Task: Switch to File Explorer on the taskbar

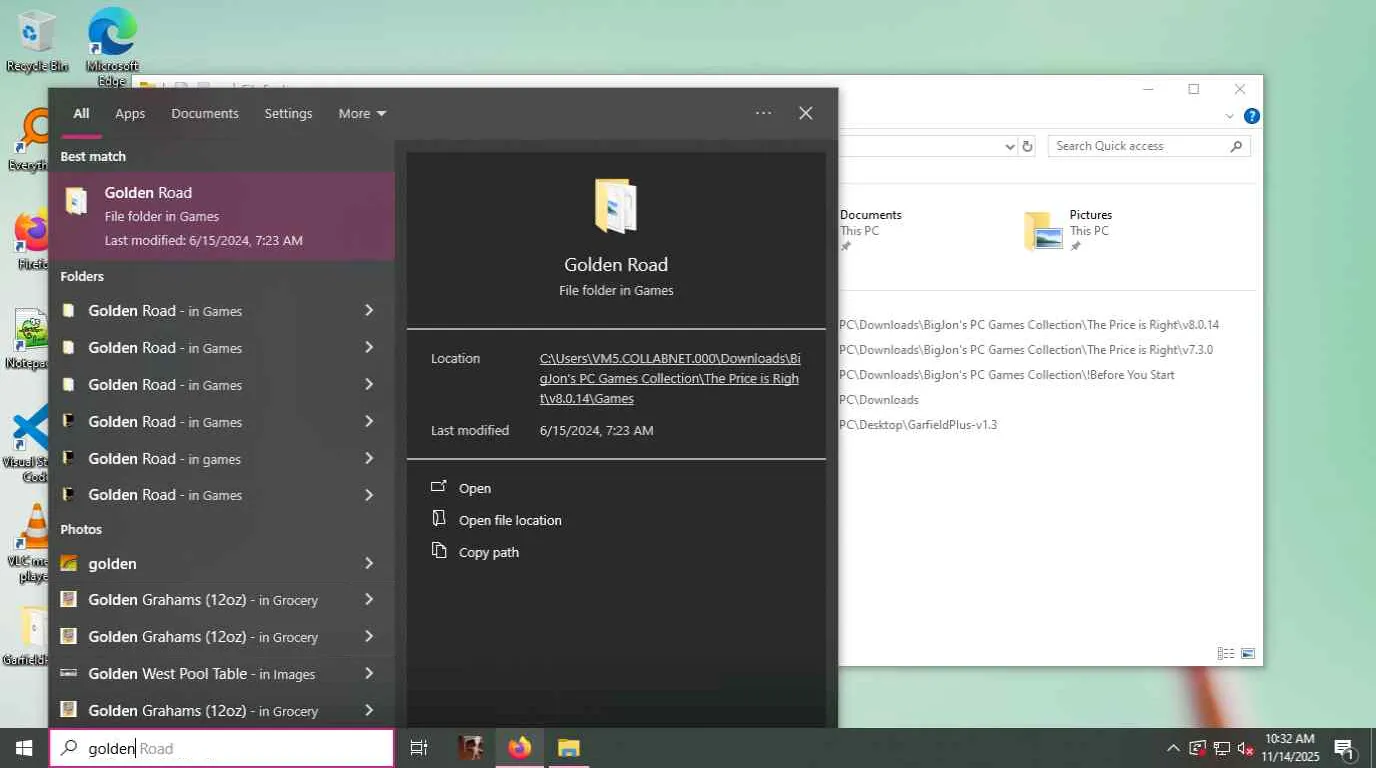Action: pyautogui.click(x=568, y=748)
